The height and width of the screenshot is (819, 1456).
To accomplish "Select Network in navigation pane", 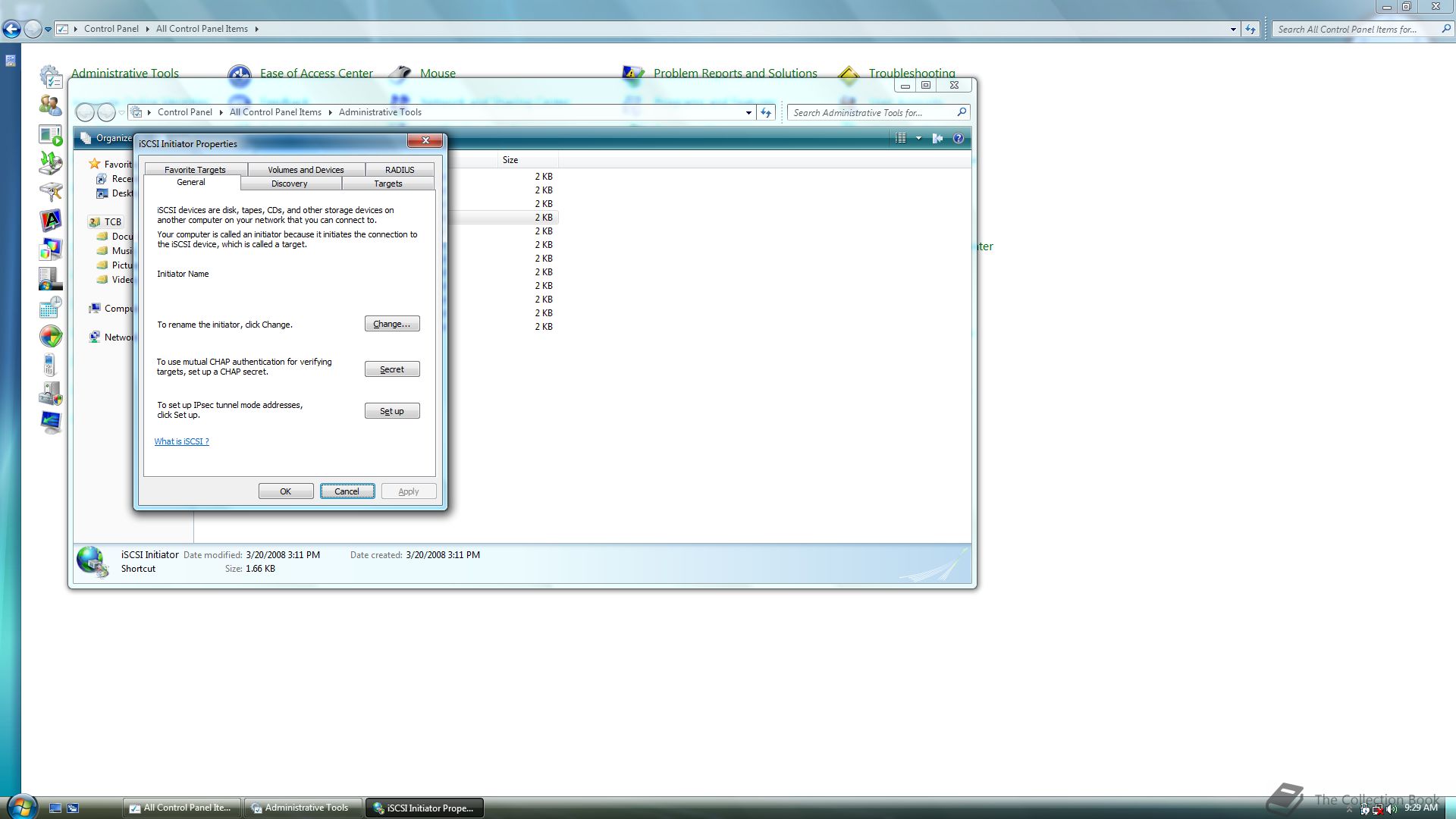I will (111, 337).
